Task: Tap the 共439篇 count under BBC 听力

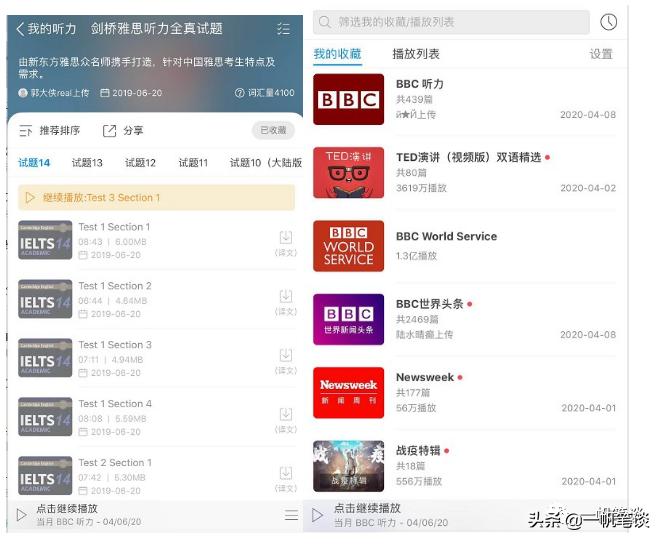Action: click(414, 100)
